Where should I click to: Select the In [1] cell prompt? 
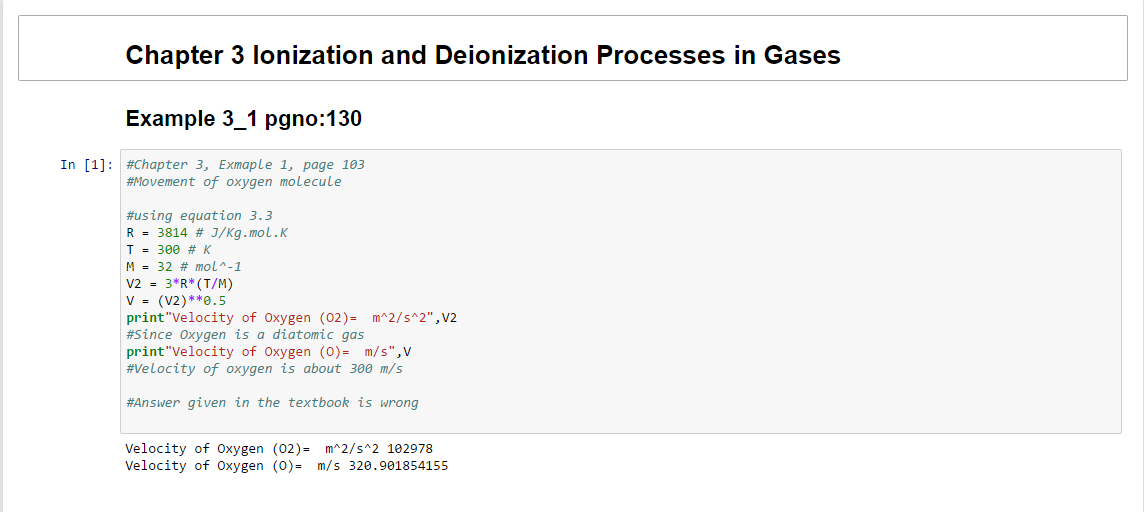coord(86,165)
